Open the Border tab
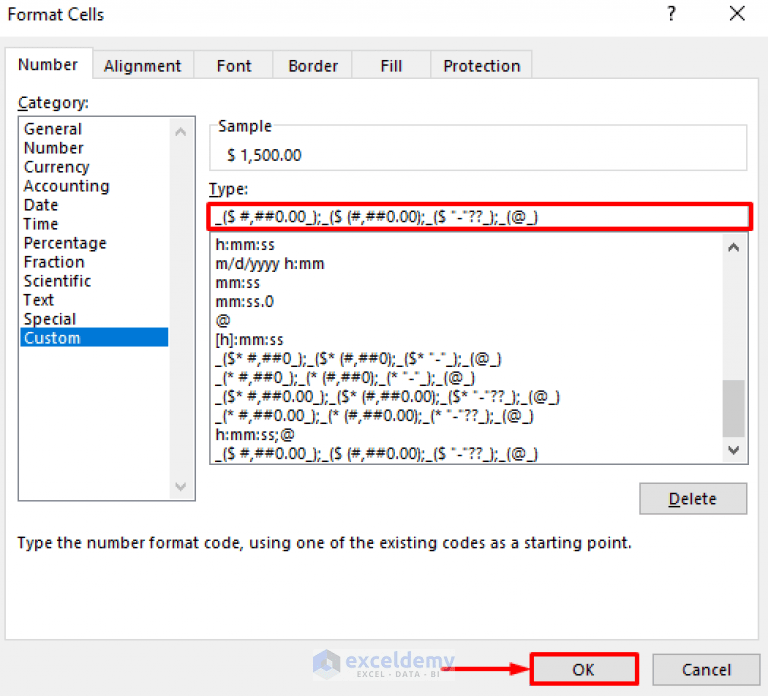This screenshot has height=696, width=768. point(313,66)
